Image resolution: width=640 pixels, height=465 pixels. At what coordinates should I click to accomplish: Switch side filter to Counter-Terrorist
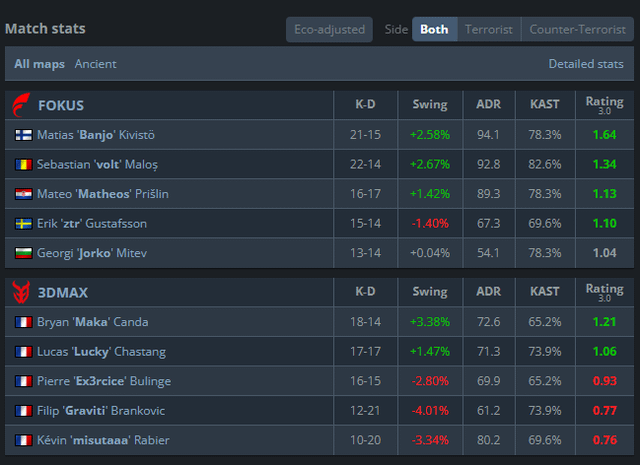576,30
